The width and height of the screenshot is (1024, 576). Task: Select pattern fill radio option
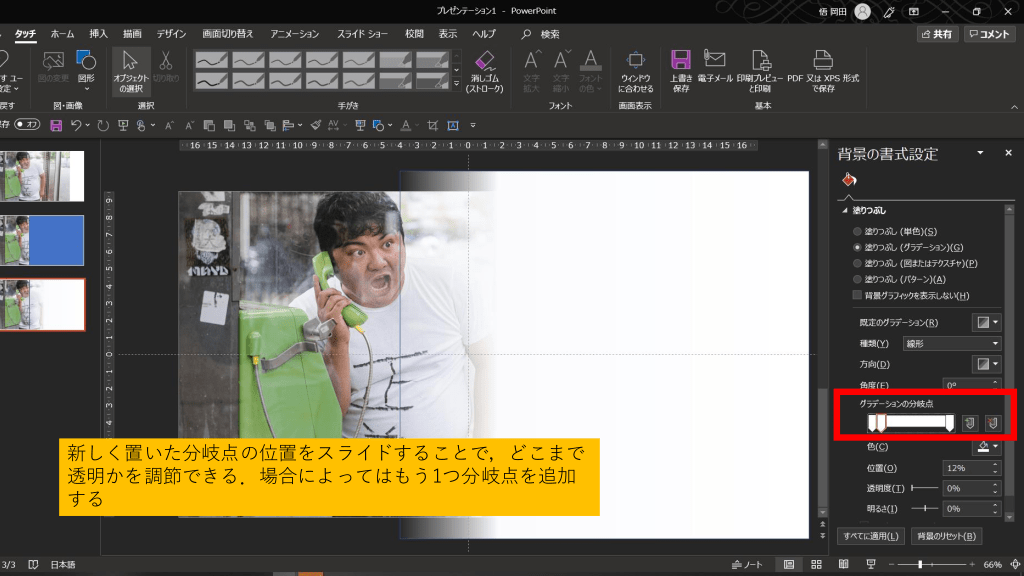click(857, 279)
